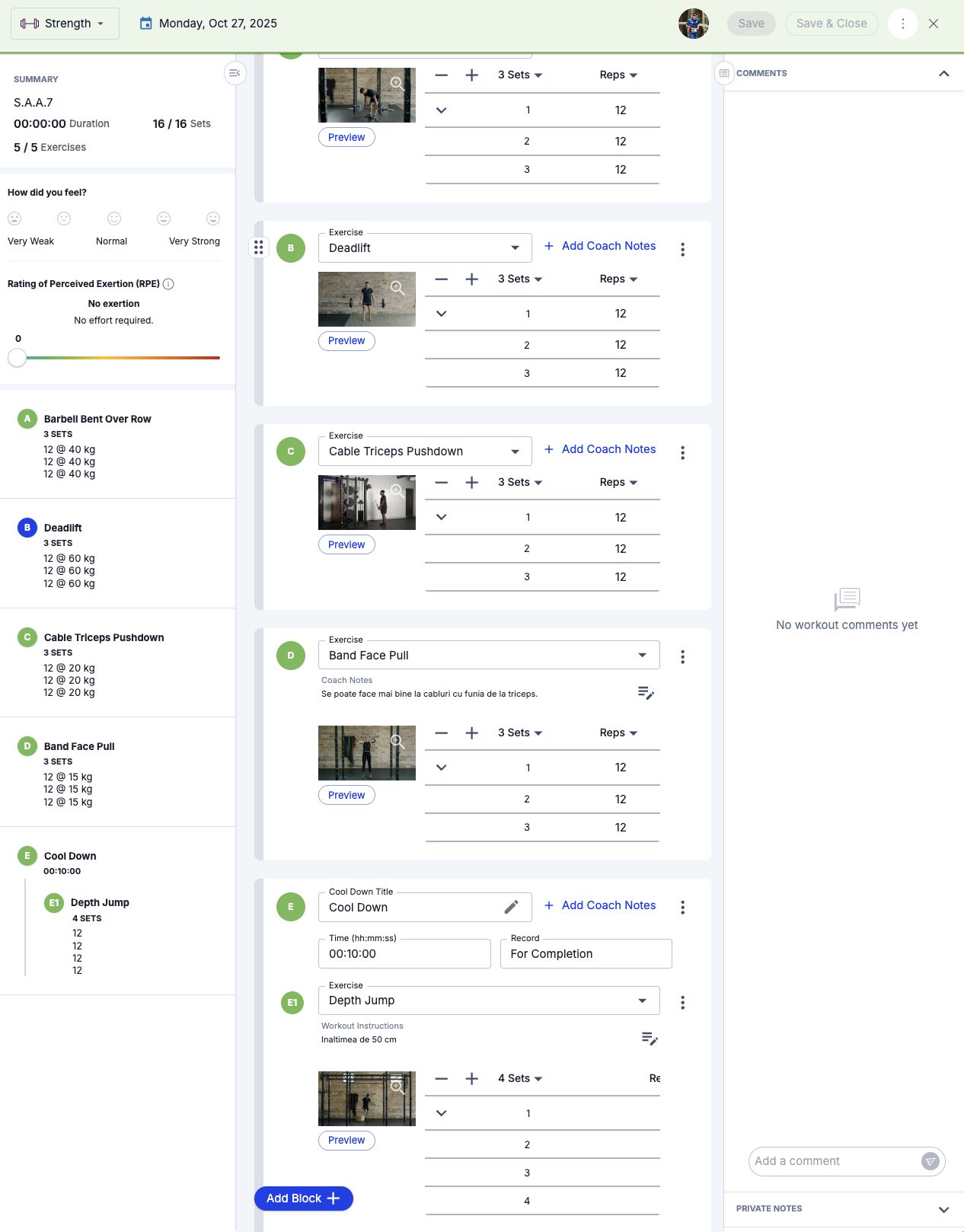Open the Reps menu for Deadlift

pos(618,279)
